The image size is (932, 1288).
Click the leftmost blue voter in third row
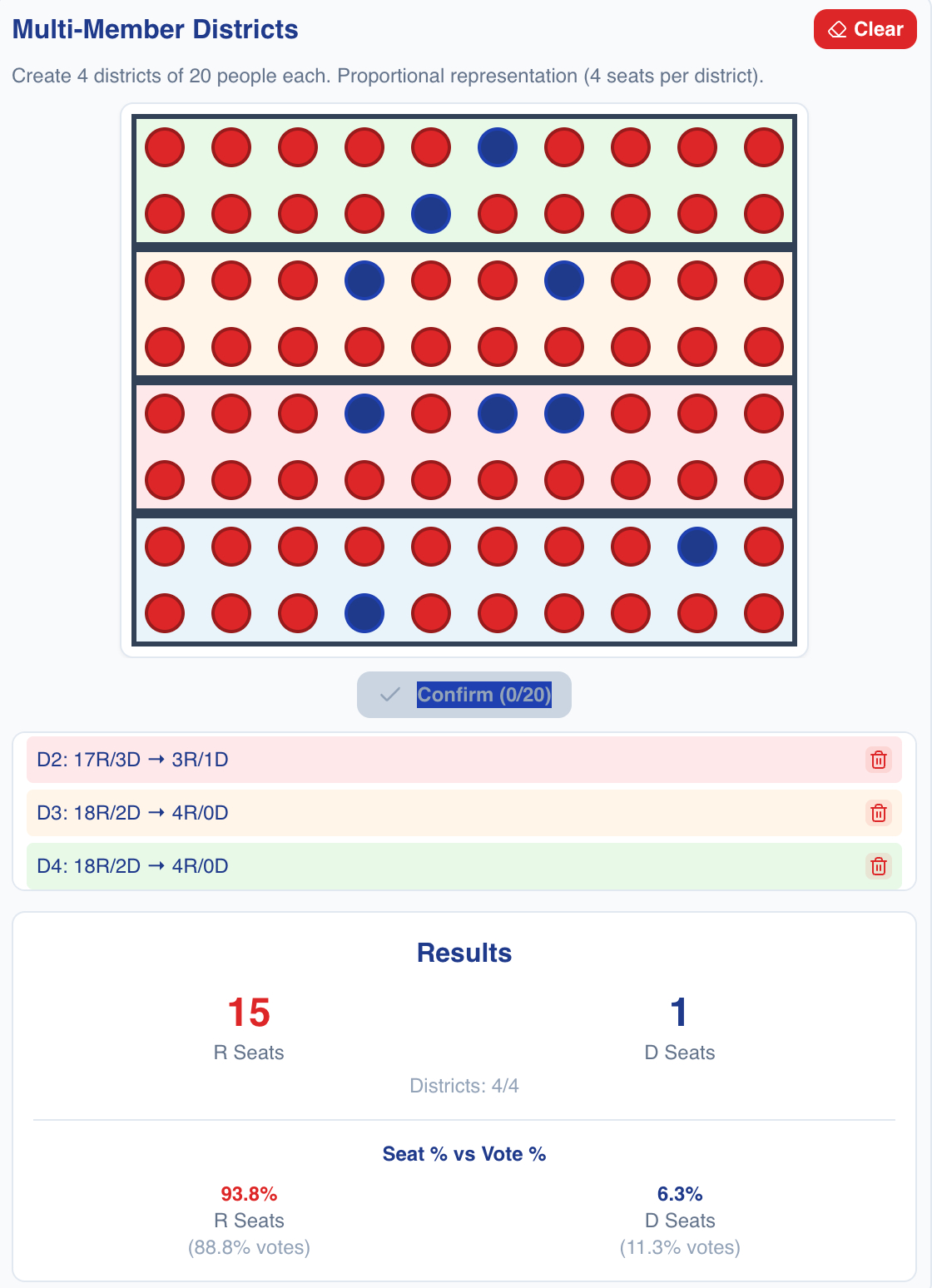[x=364, y=281]
